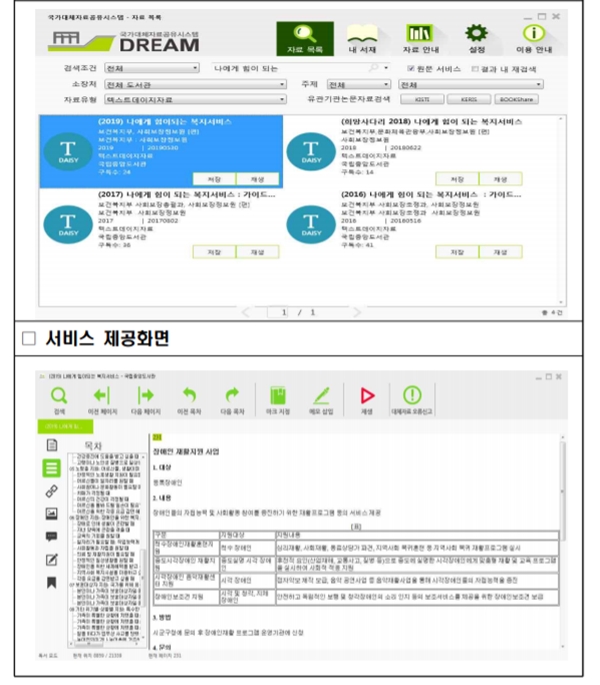
Task: Click 저장 for the 2017 result
Action: pos(214,252)
